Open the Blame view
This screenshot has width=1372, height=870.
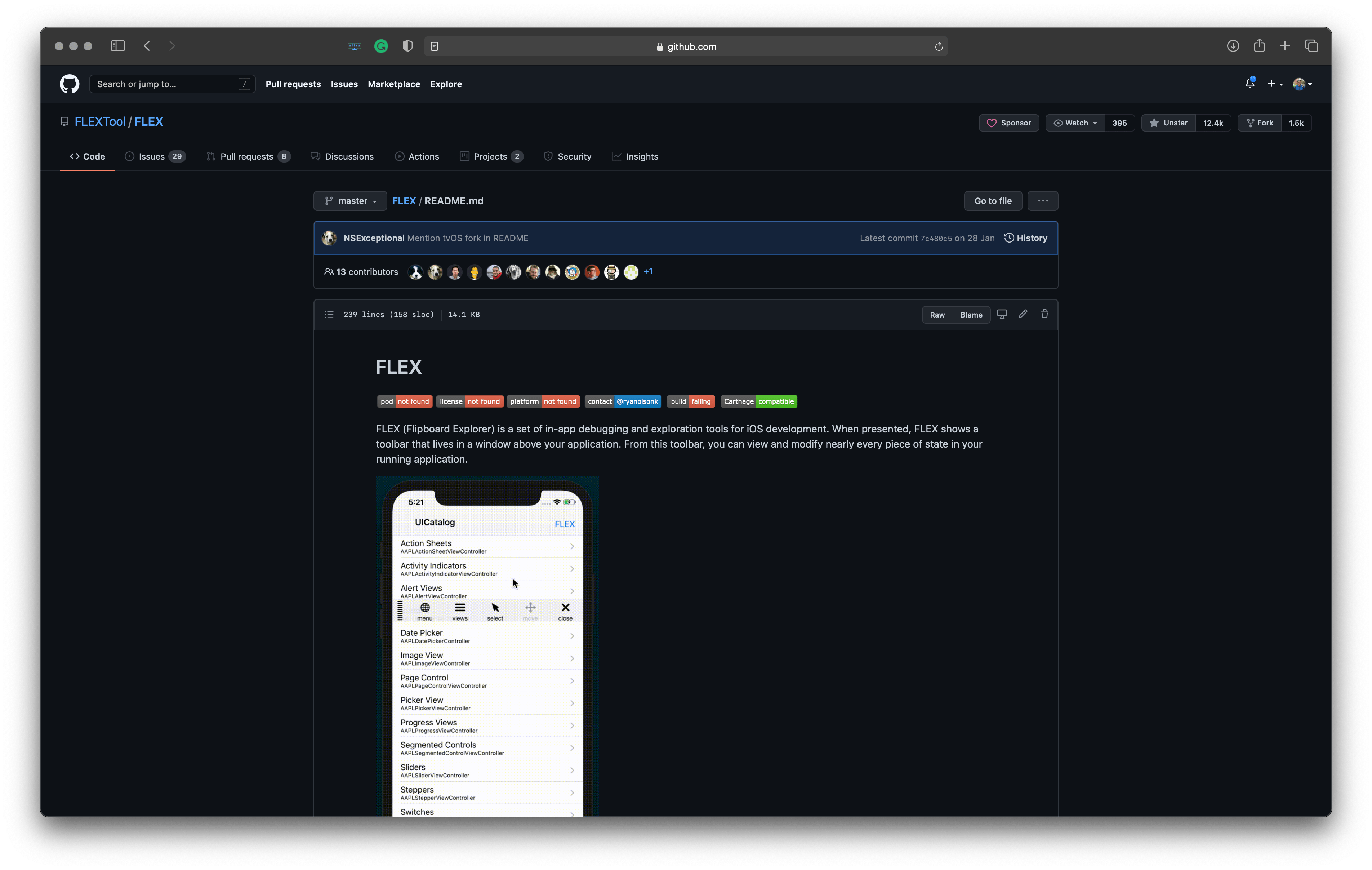point(971,315)
